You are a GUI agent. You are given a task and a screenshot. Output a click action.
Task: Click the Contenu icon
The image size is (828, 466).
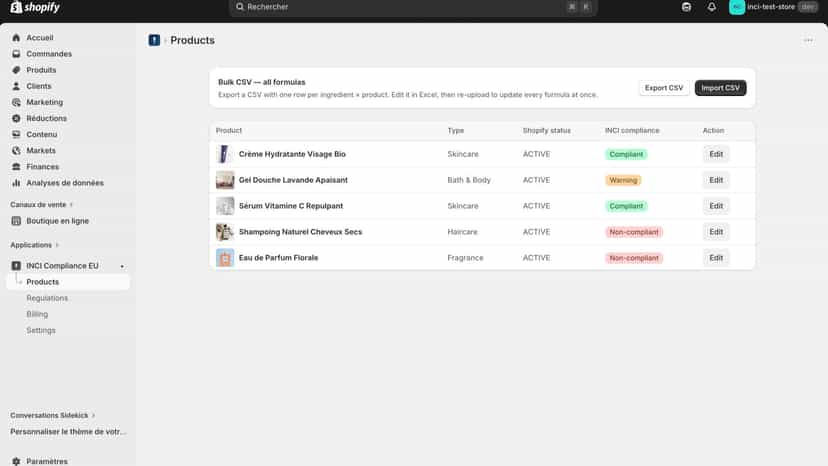(x=16, y=134)
